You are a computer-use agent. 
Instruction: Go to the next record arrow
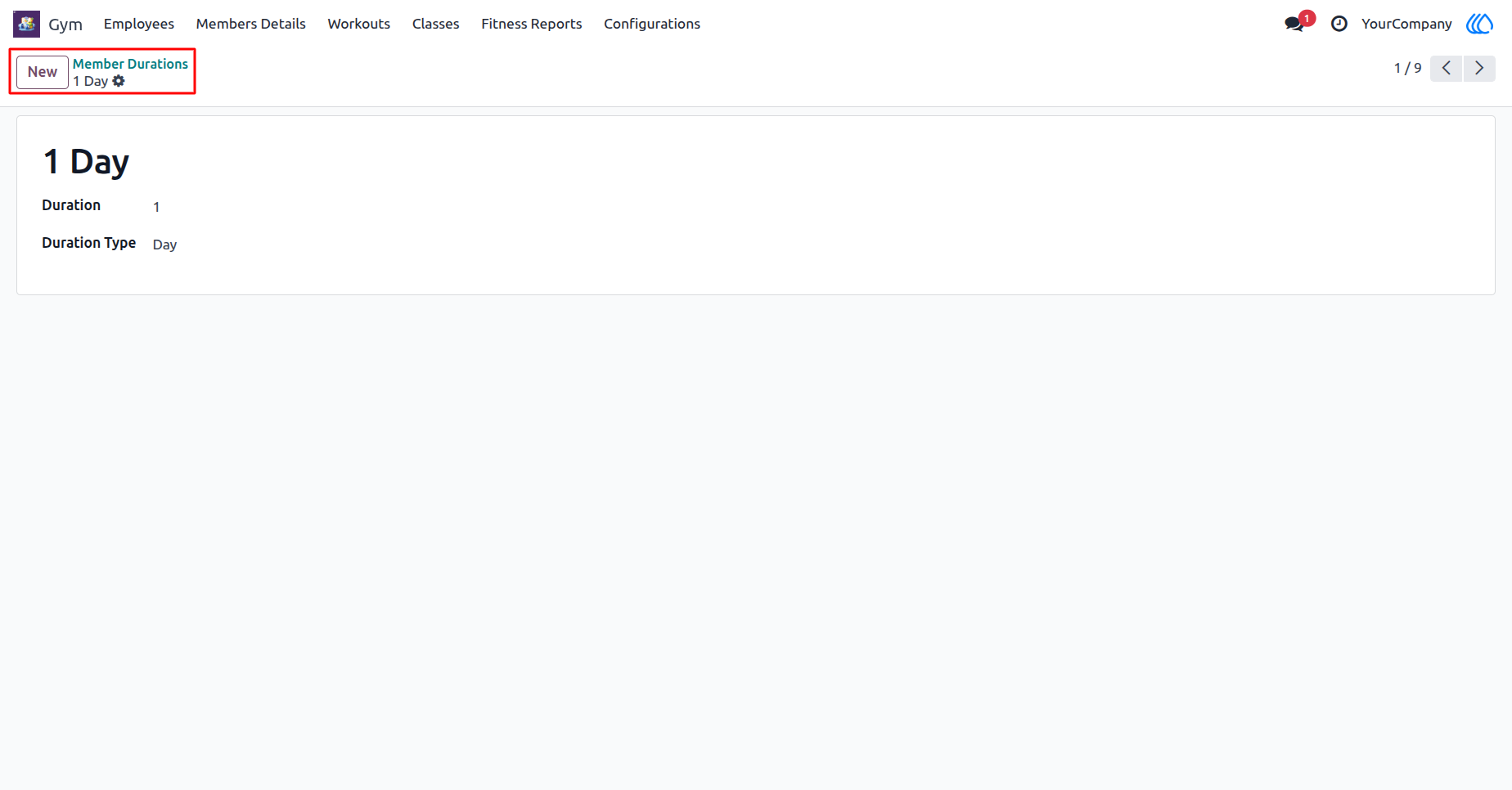coord(1479,68)
